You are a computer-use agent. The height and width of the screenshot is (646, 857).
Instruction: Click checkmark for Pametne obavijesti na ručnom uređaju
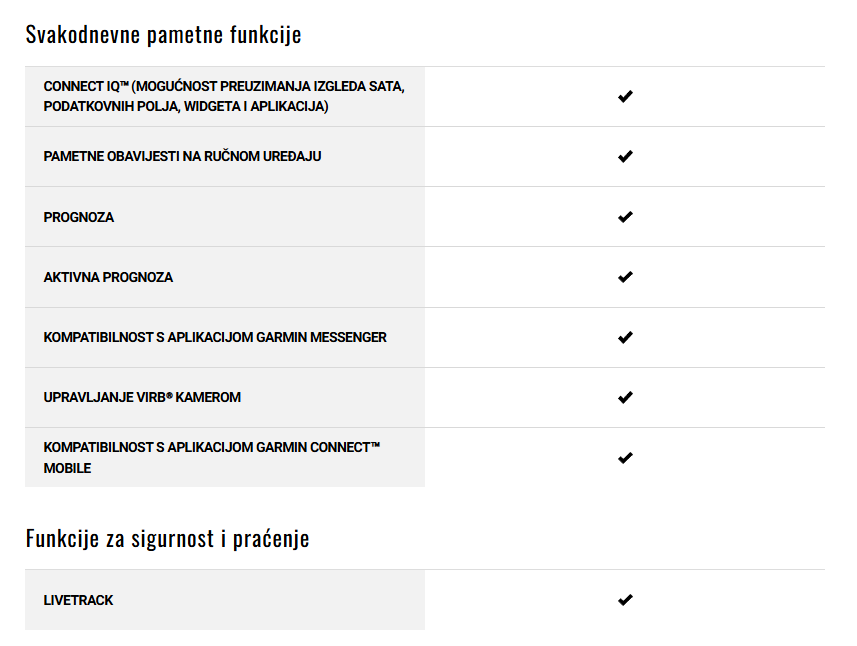coord(625,157)
